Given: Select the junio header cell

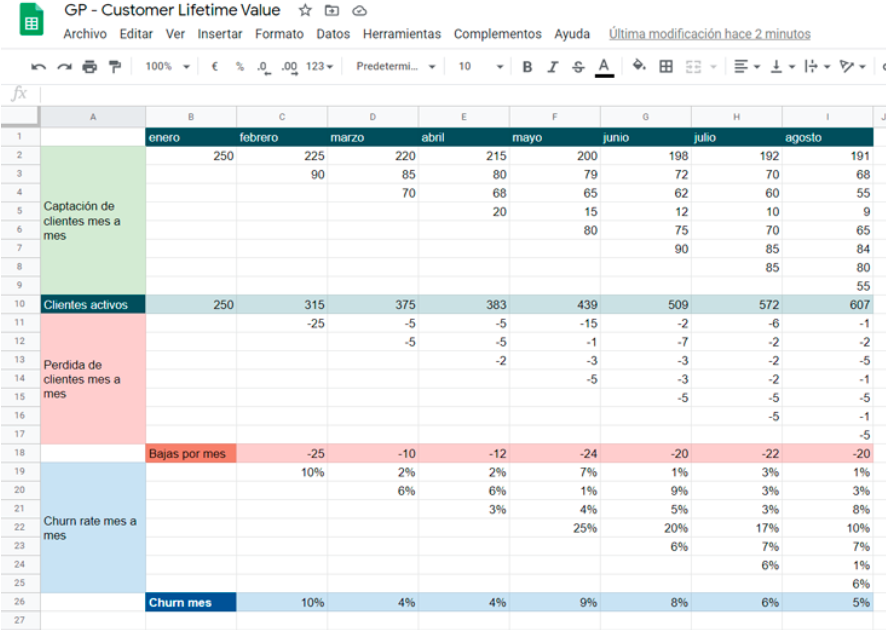Looking at the screenshot, I should pos(645,137).
